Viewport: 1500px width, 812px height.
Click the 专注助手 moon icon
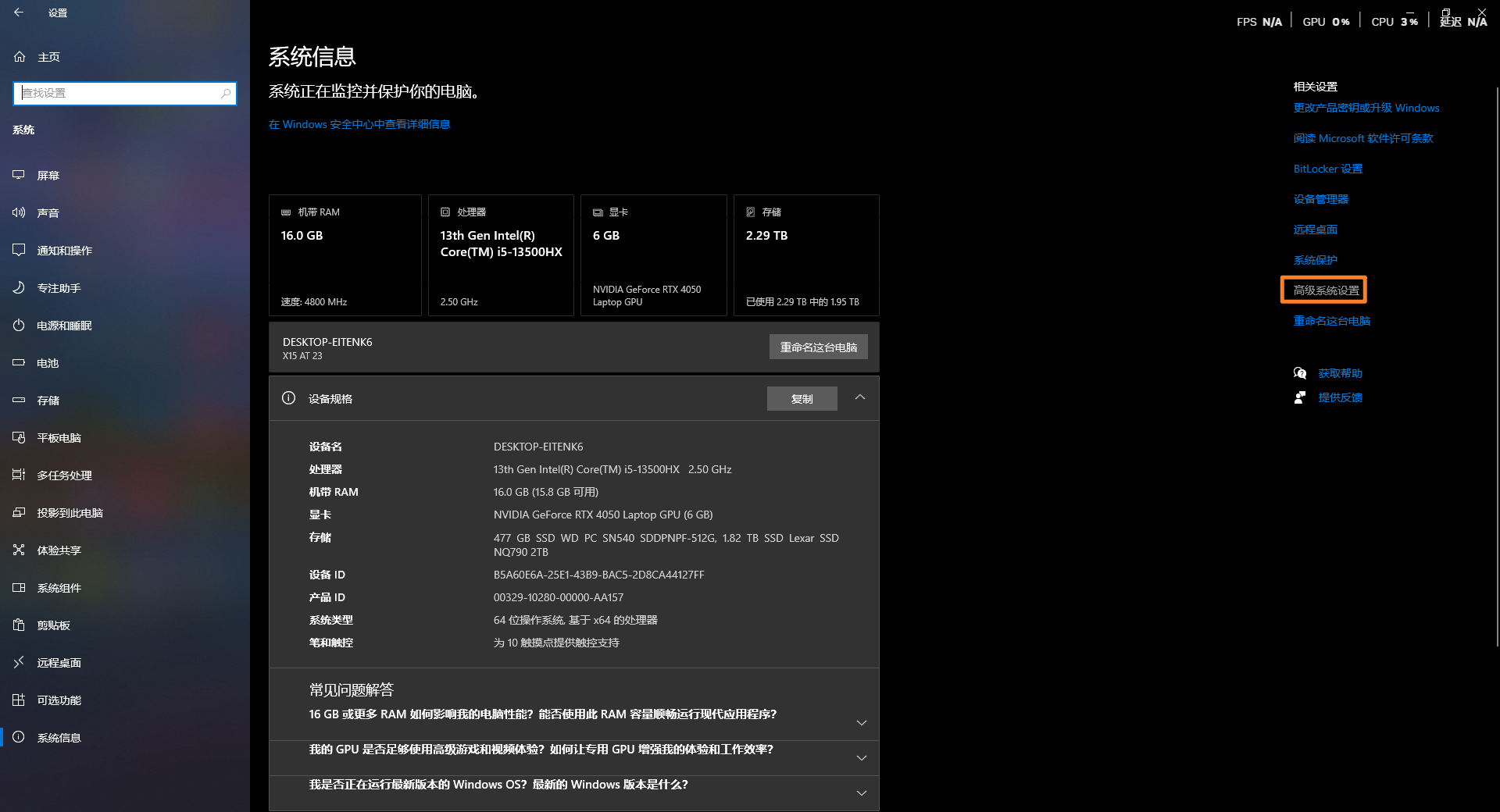(x=19, y=287)
